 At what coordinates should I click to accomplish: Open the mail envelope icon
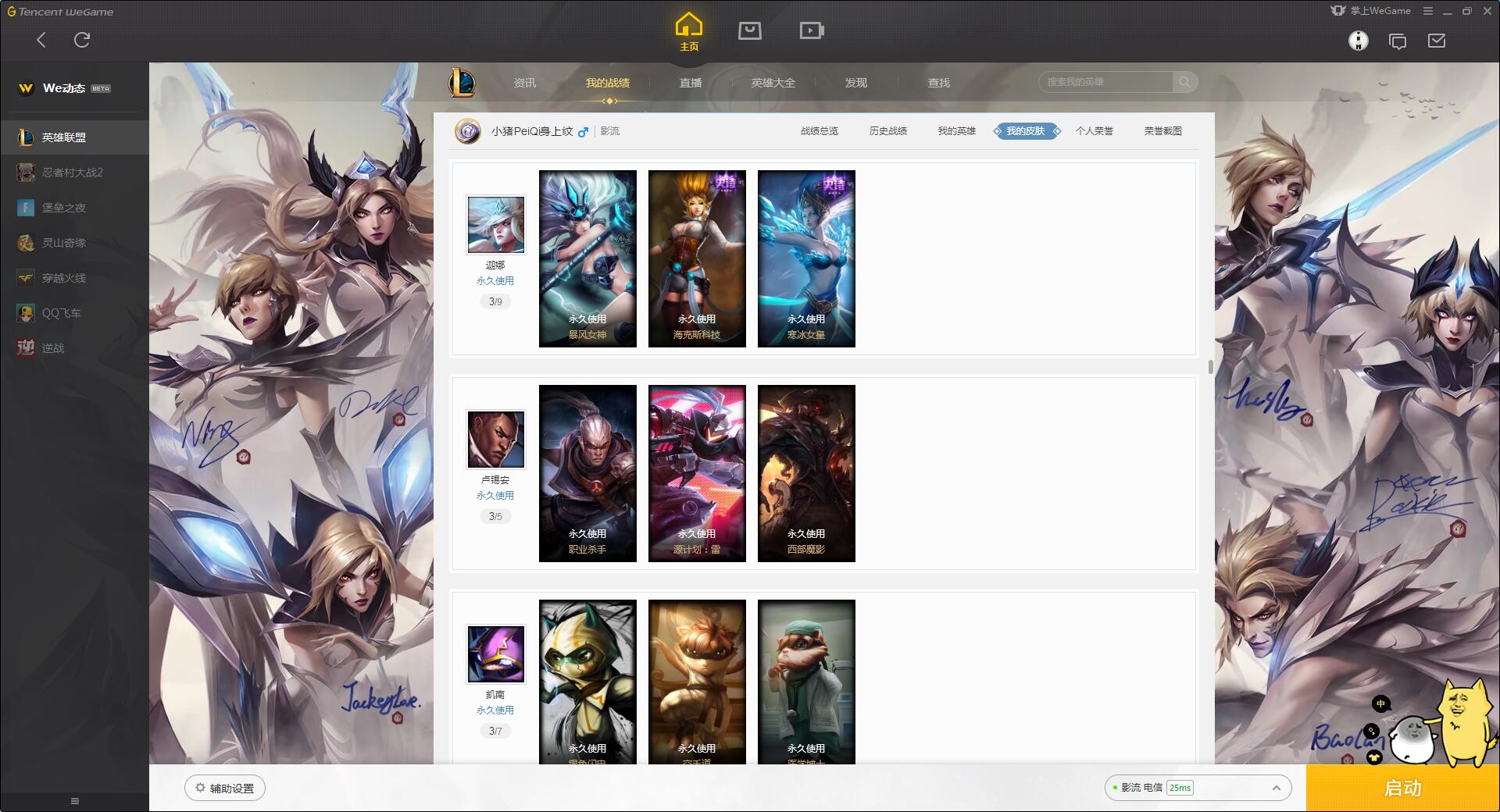1437,41
